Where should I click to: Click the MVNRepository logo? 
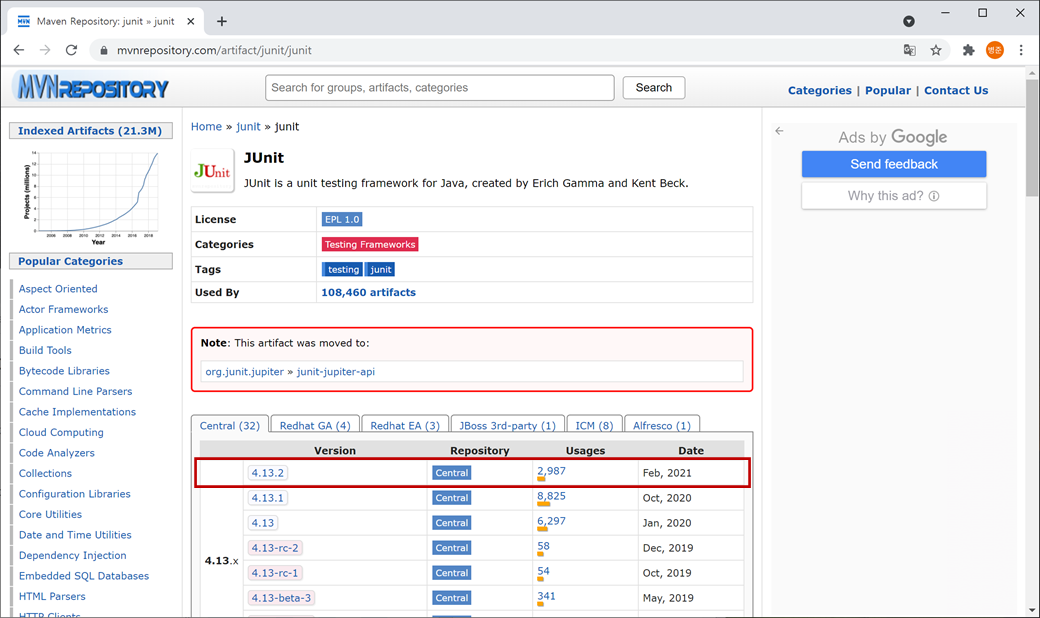point(90,87)
